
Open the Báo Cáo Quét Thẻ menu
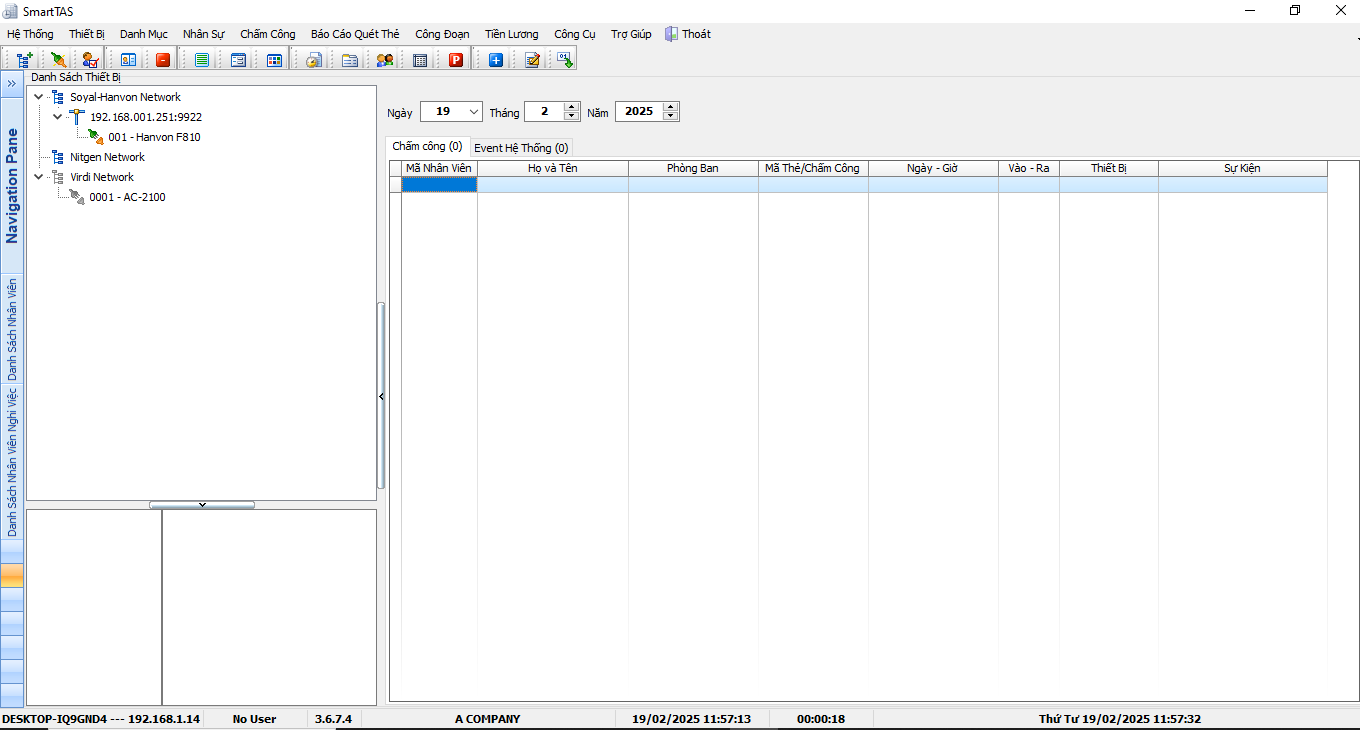click(355, 34)
